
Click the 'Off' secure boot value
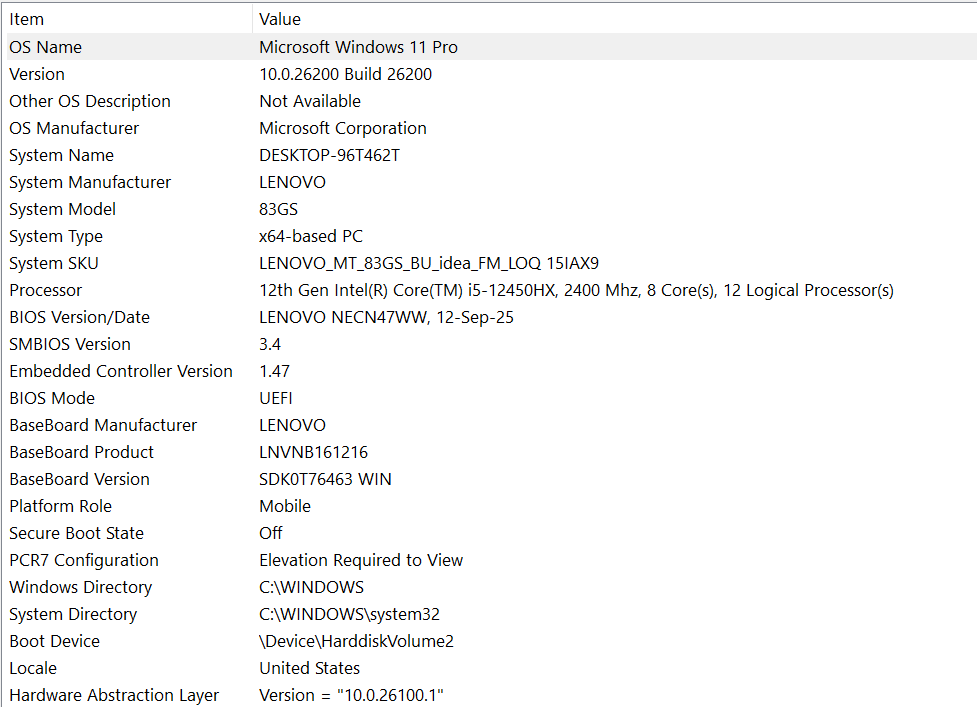pos(270,533)
